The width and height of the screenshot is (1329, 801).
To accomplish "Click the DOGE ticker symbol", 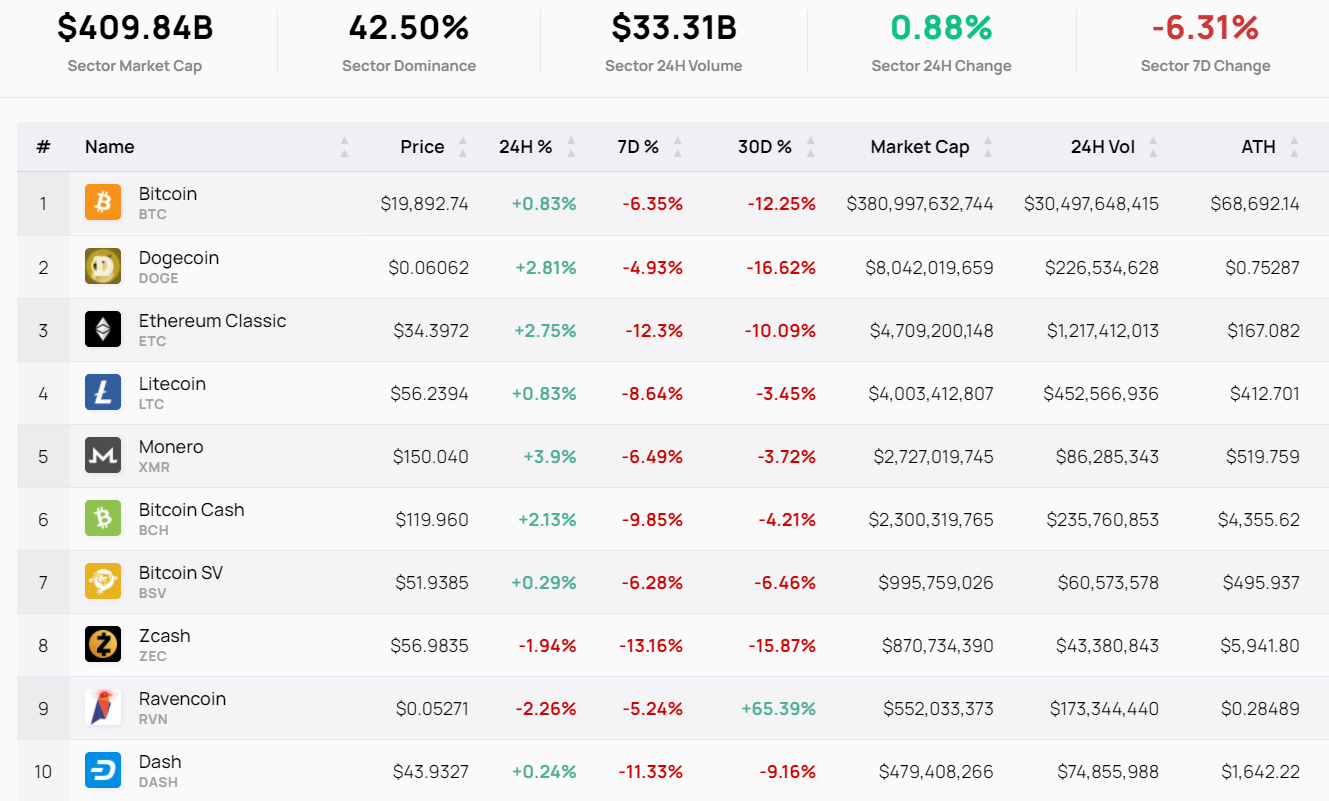I will click(159, 278).
